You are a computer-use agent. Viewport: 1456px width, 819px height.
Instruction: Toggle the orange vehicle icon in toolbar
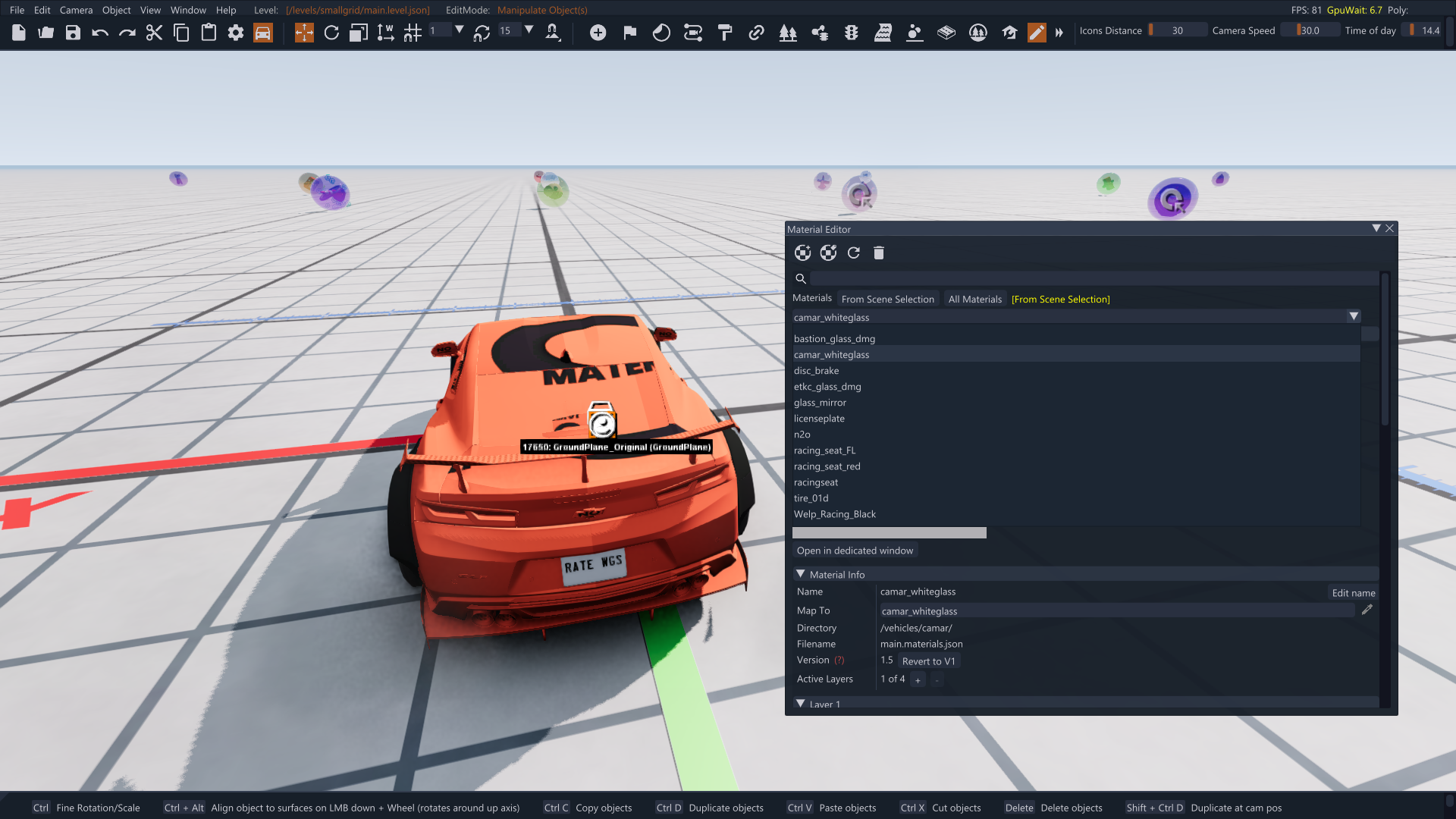click(263, 33)
